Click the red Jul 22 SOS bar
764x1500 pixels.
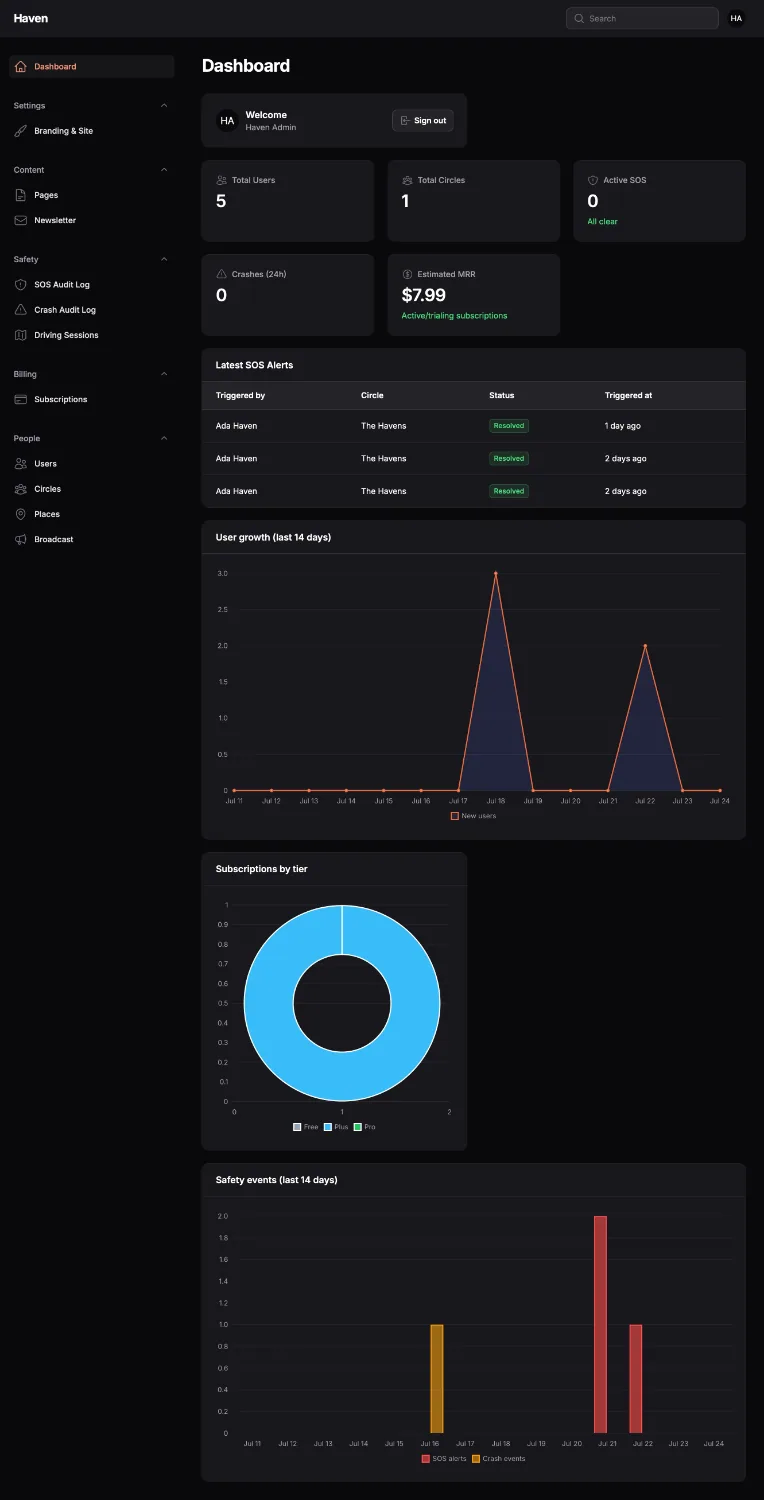[x=636, y=1379]
